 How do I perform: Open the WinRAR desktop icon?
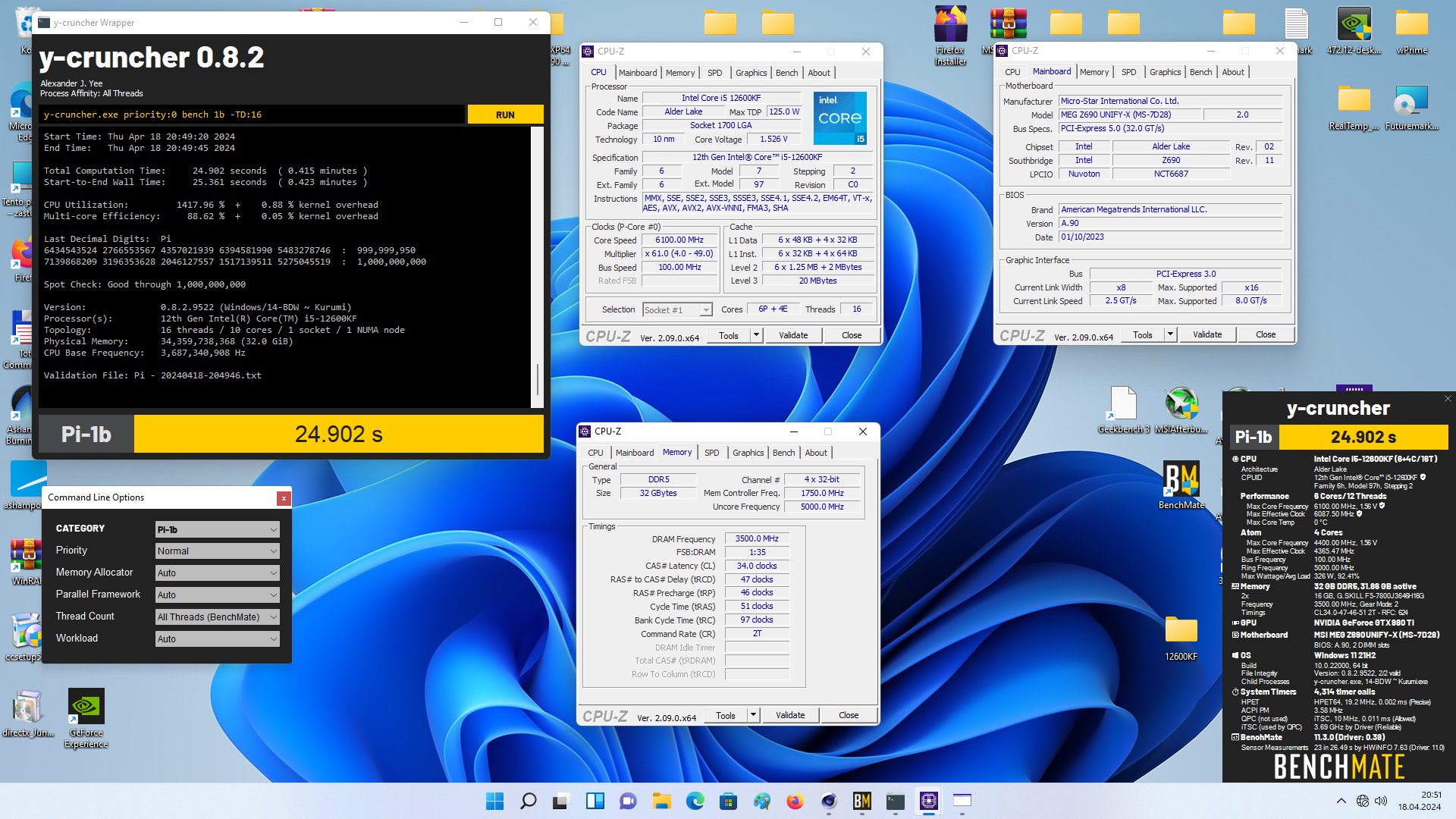25,562
